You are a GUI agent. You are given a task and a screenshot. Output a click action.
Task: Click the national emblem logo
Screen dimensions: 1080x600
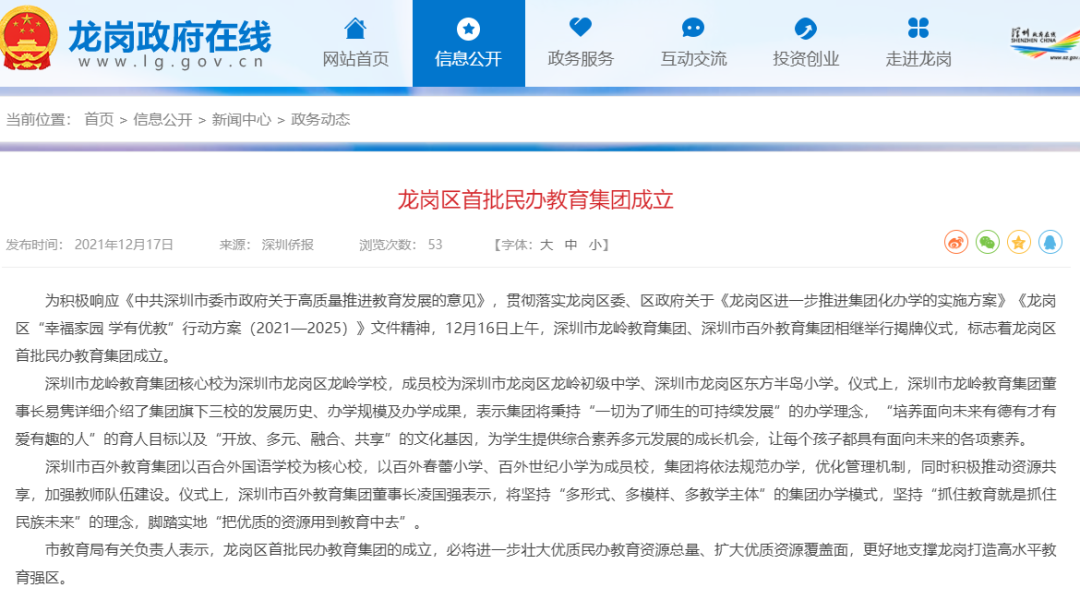click(x=28, y=38)
